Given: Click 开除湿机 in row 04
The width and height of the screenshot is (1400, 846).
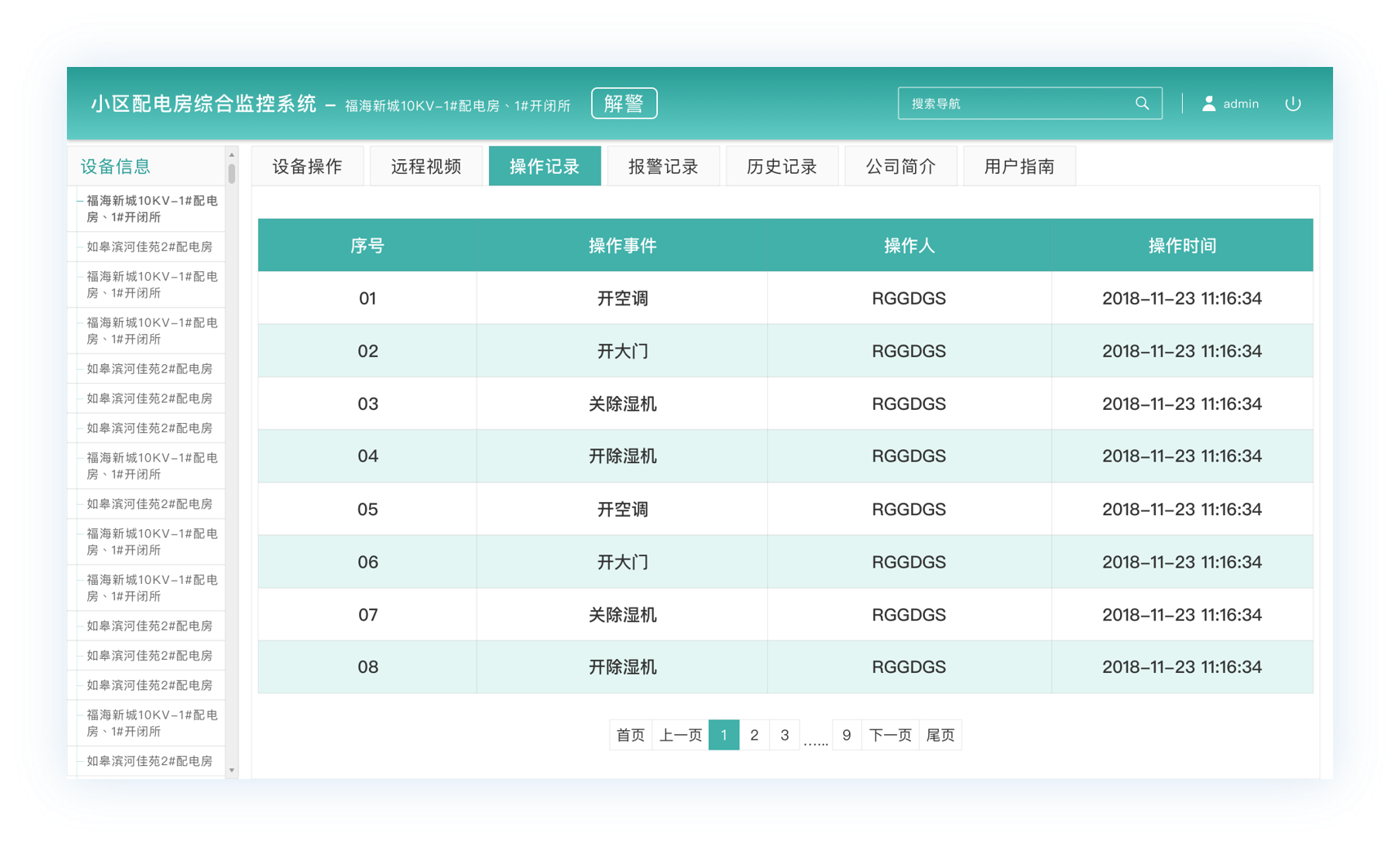Looking at the screenshot, I should (623, 456).
